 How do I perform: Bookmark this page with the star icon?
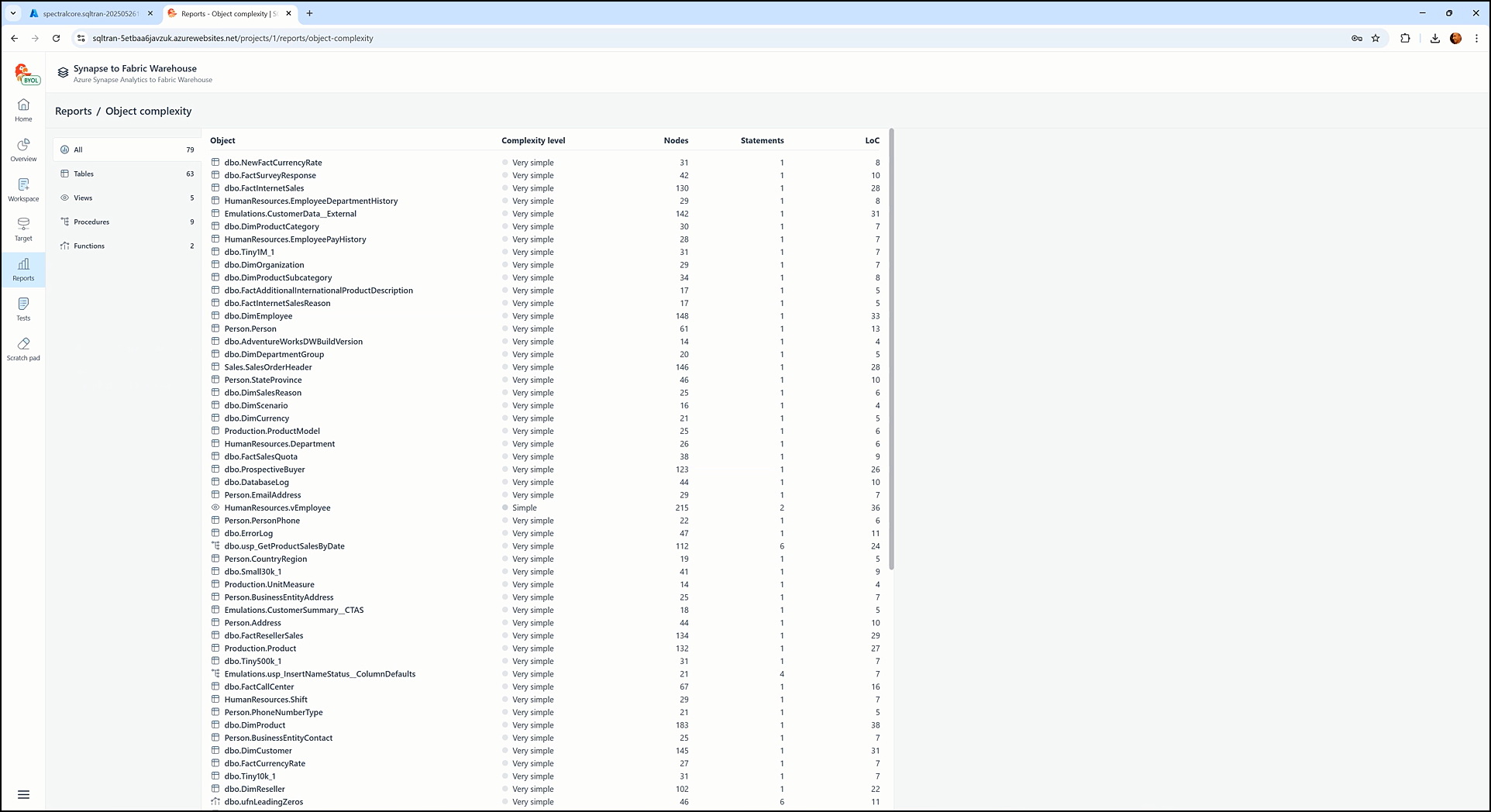click(1376, 38)
